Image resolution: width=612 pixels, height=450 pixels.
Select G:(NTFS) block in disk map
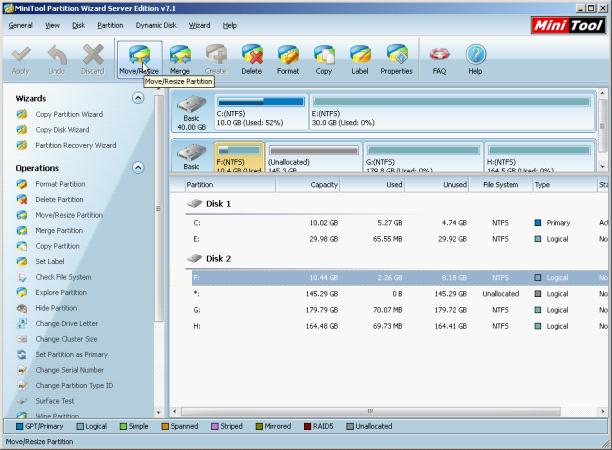point(423,158)
